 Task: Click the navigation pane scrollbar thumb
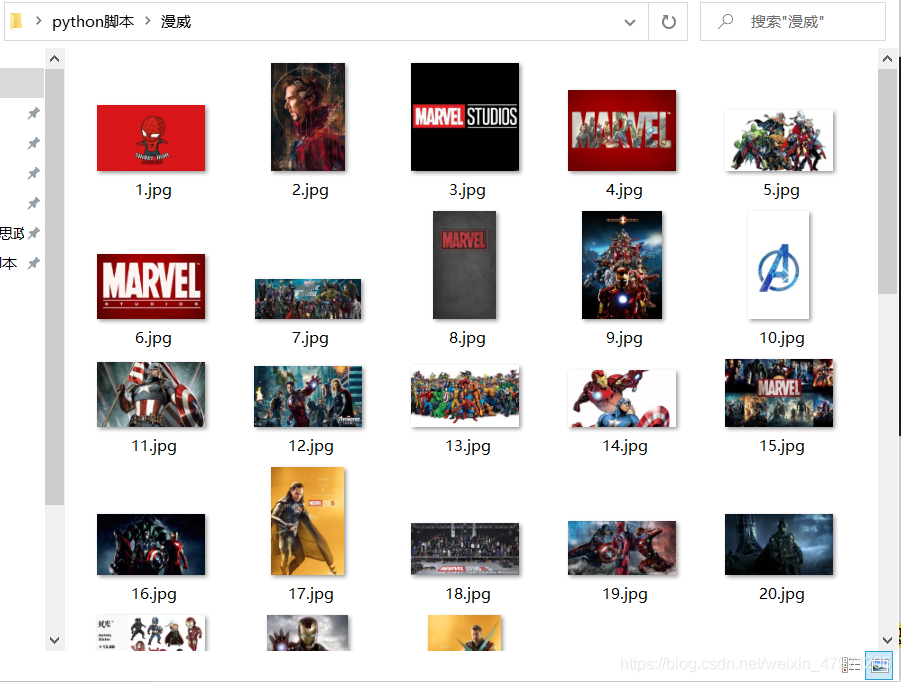pyautogui.click(x=55, y=287)
